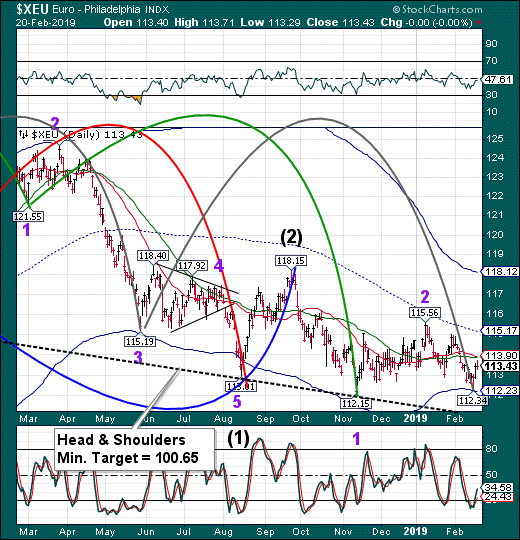This screenshot has height=540, width=520.
Task: Click the price label 117.92
Action: (192, 265)
